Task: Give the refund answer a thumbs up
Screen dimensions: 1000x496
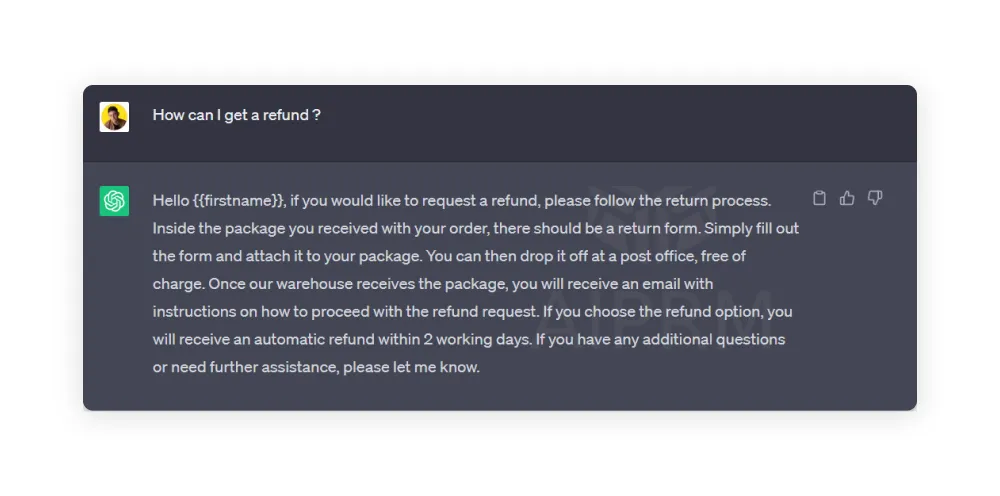Action: (x=847, y=198)
